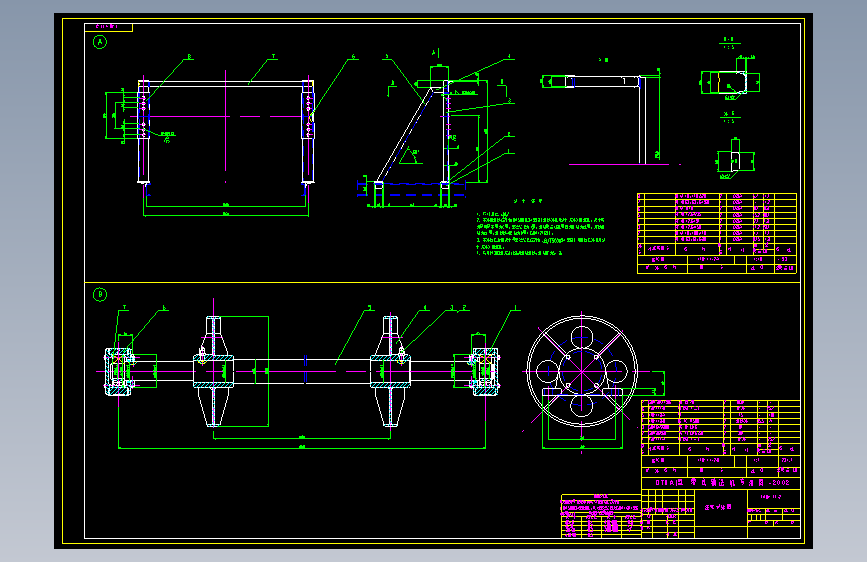The image size is (867, 562).
Task: Select the title line ending in -2002
Action: pyautogui.click(x=722, y=482)
